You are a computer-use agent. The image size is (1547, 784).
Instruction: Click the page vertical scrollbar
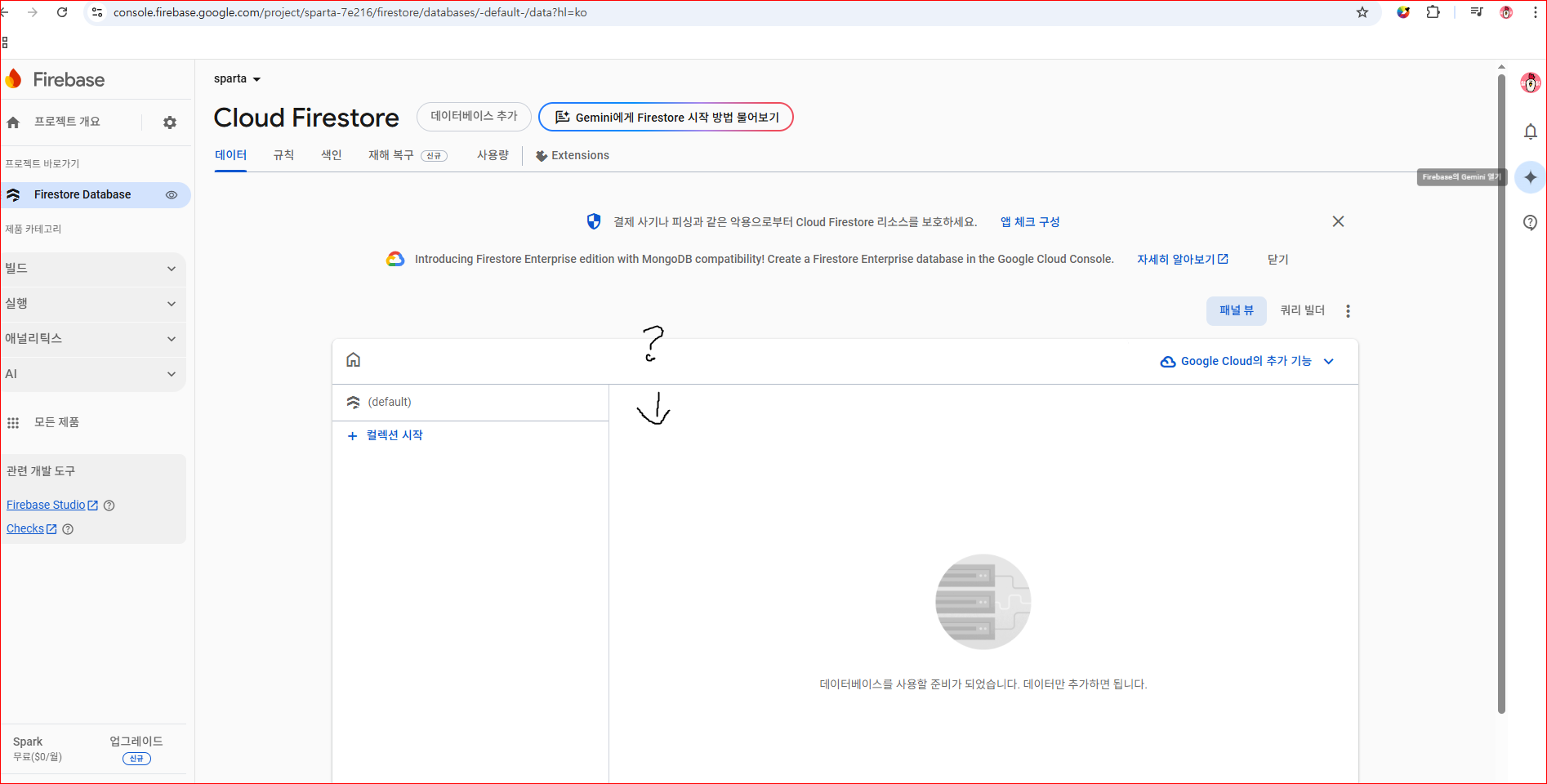tap(1501, 394)
